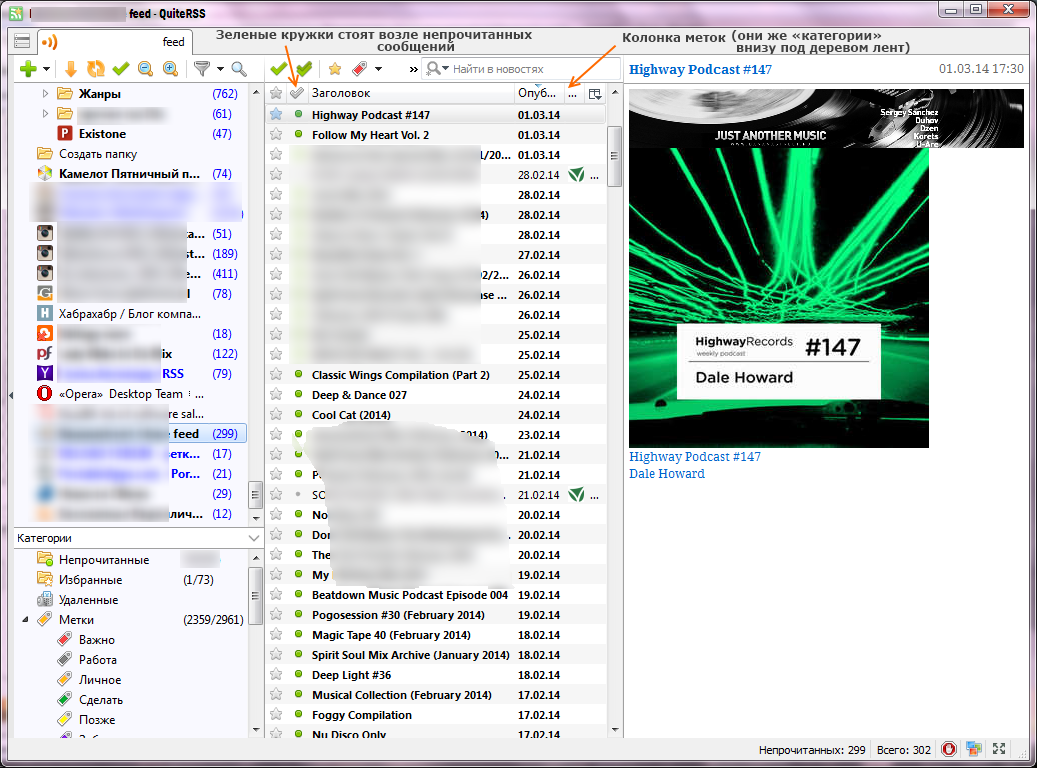The width and height of the screenshot is (1037, 768).
Task: Open the label dropdown arrow in news toolbar
Action: coord(378,69)
